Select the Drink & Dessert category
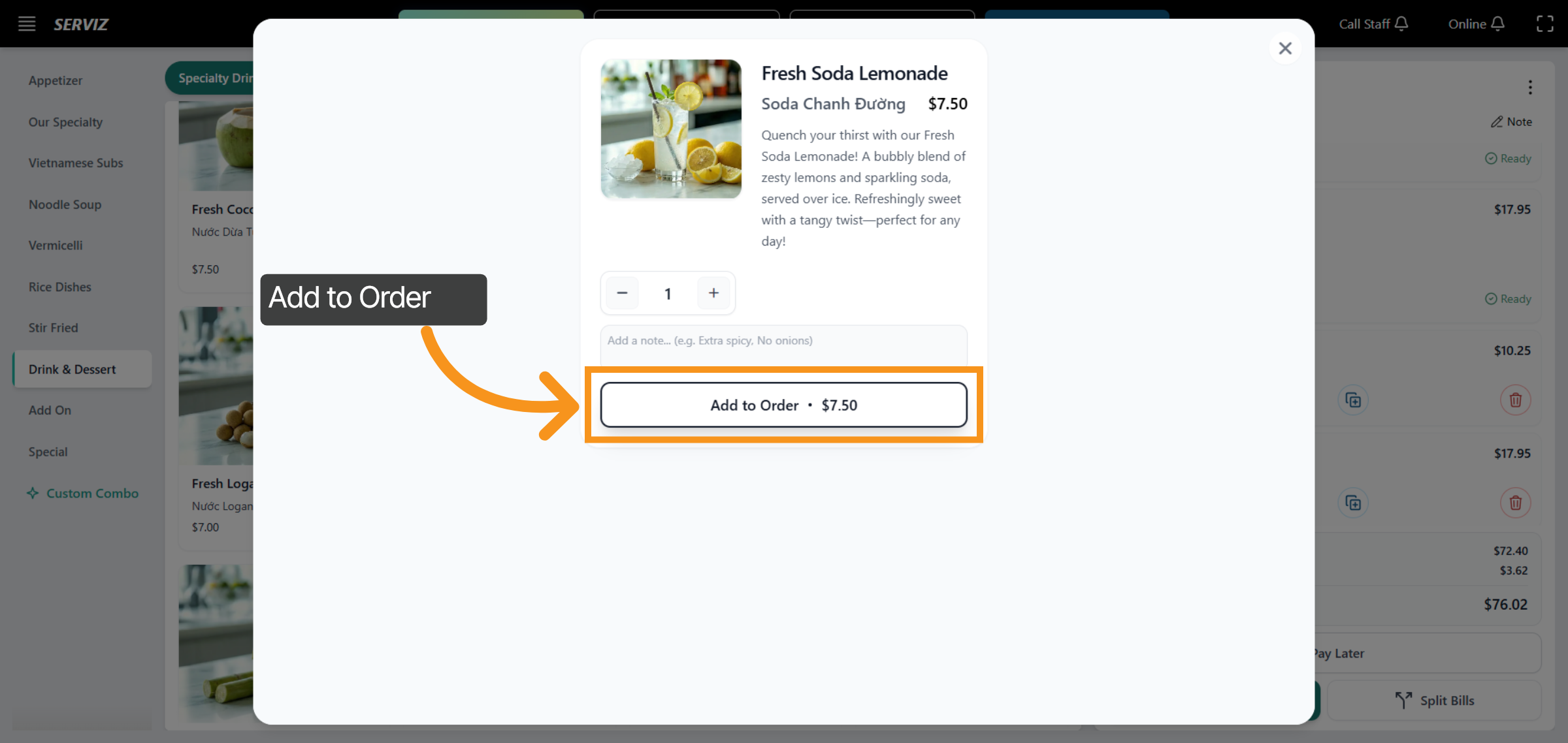 point(72,369)
